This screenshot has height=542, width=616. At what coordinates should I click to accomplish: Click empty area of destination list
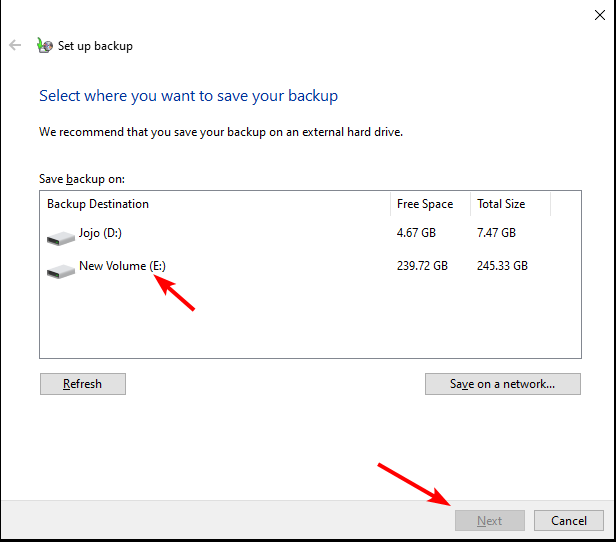tap(310, 322)
